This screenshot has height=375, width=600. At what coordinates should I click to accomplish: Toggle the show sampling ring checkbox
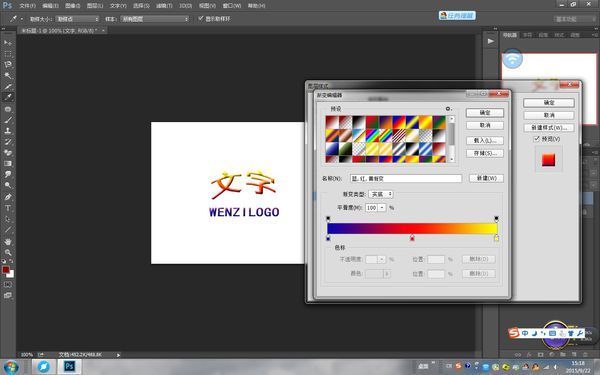click(201, 18)
